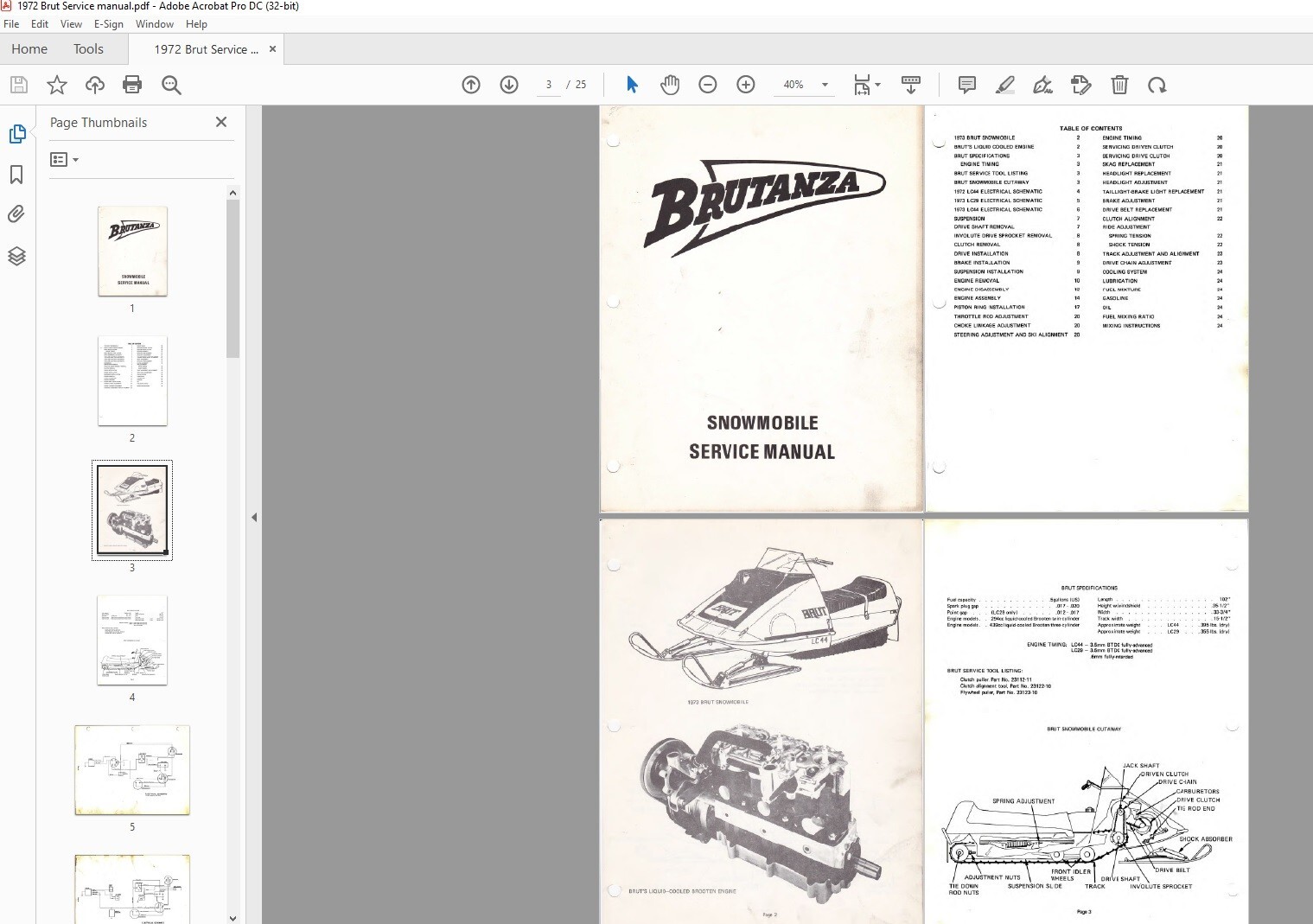Close the Page Thumbnails panel
This screenshot has height=924, width=1313.
click(221, 122)
